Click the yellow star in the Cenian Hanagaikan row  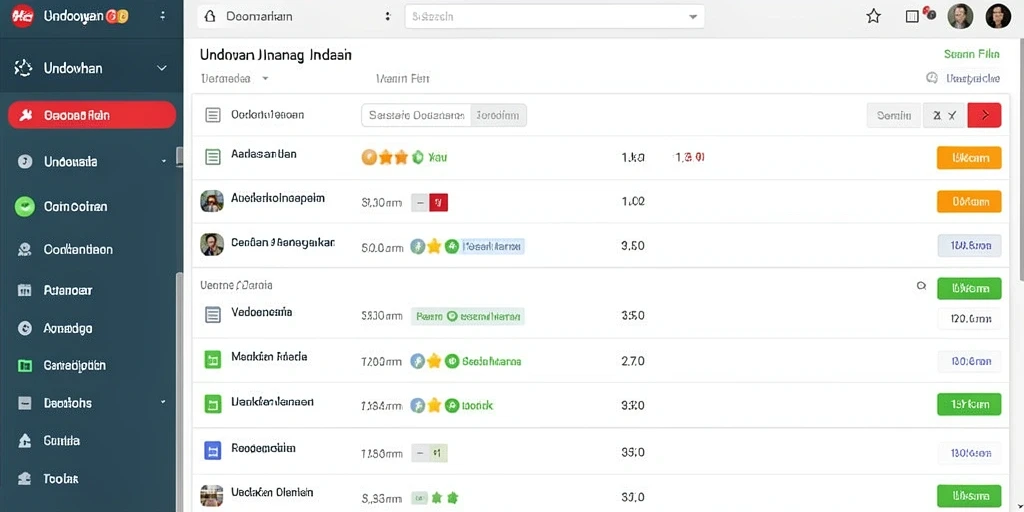pos(434,246)
